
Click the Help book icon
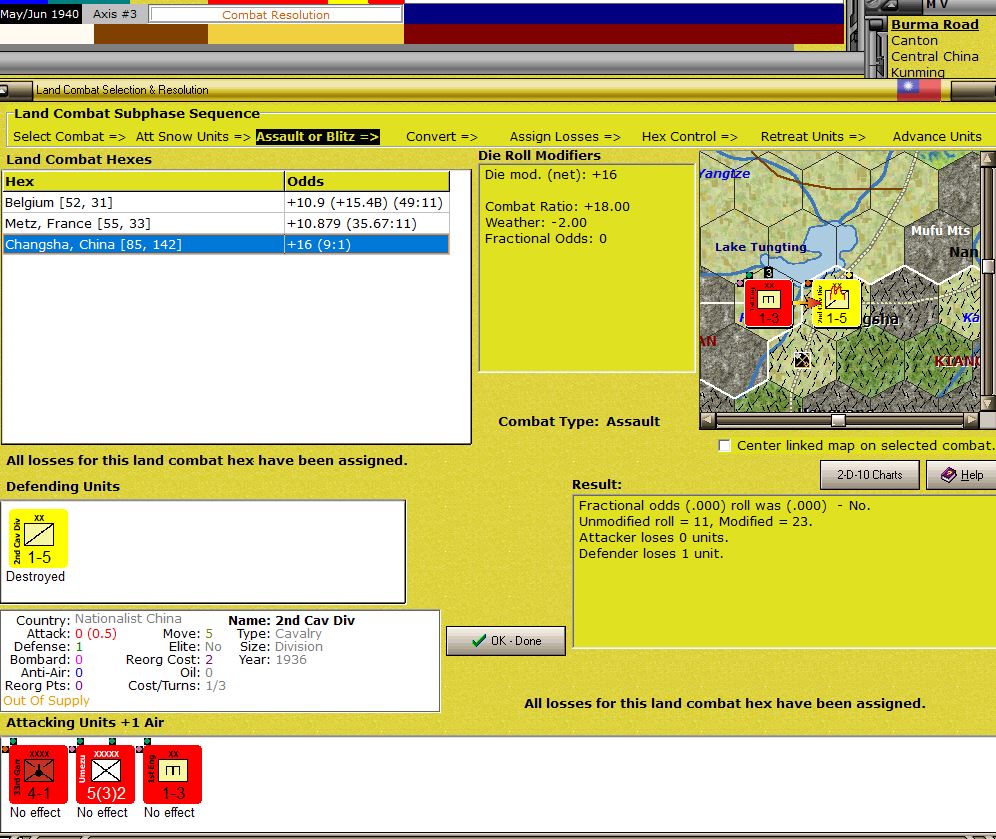coord(948,474)
